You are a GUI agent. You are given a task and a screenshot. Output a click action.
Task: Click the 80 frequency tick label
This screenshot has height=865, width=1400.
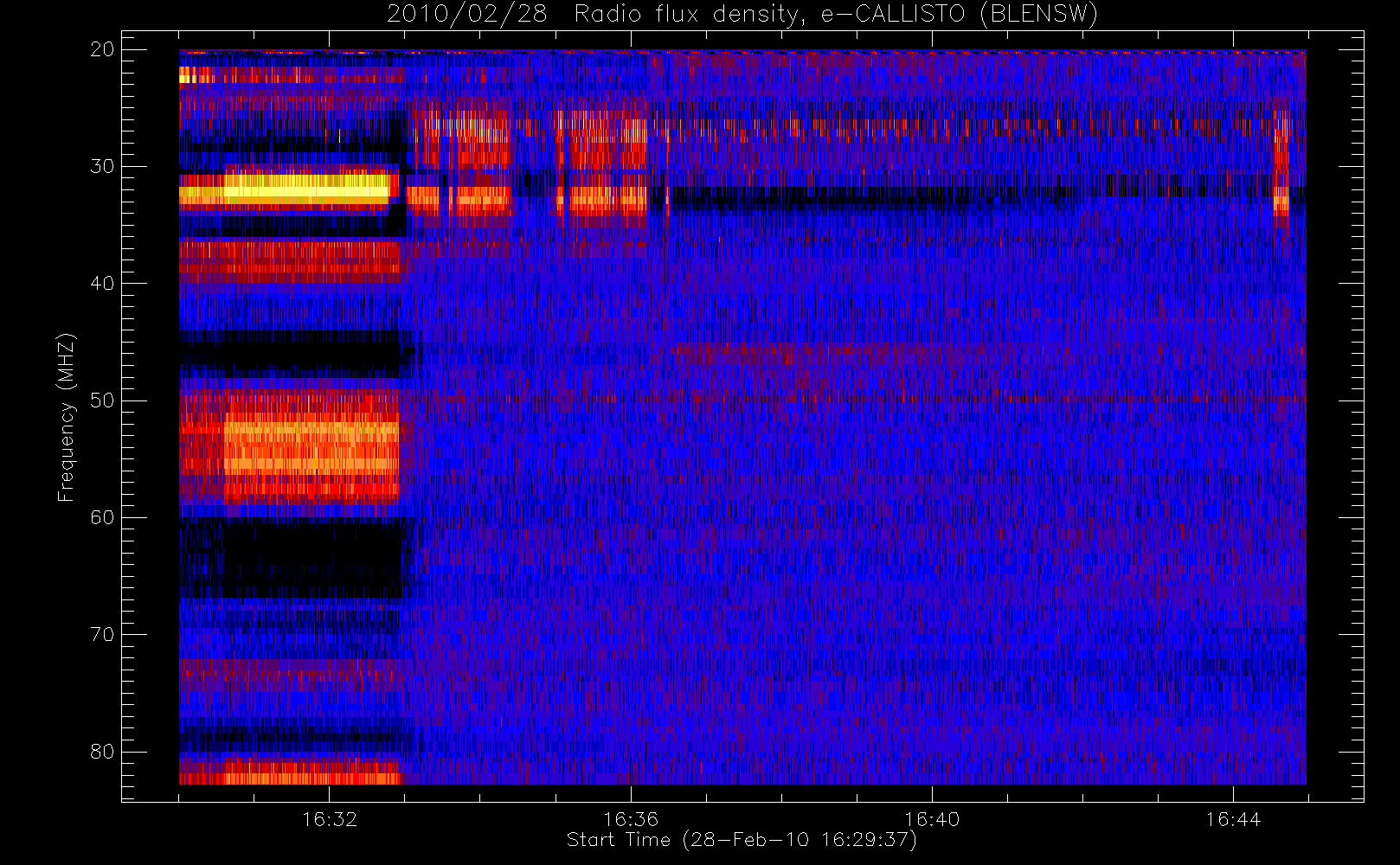click(102, 752)
